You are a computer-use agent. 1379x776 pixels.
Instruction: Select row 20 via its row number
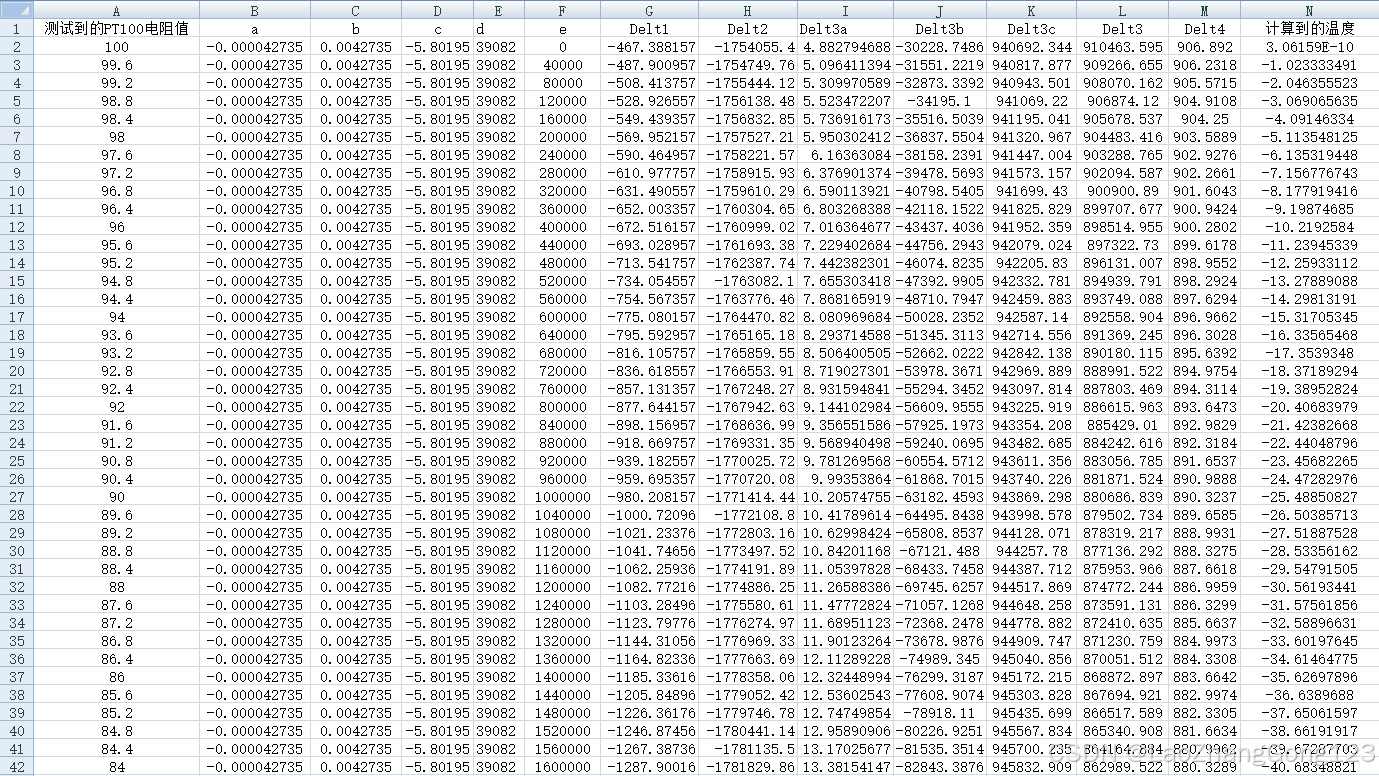click(x=17, y=371)
